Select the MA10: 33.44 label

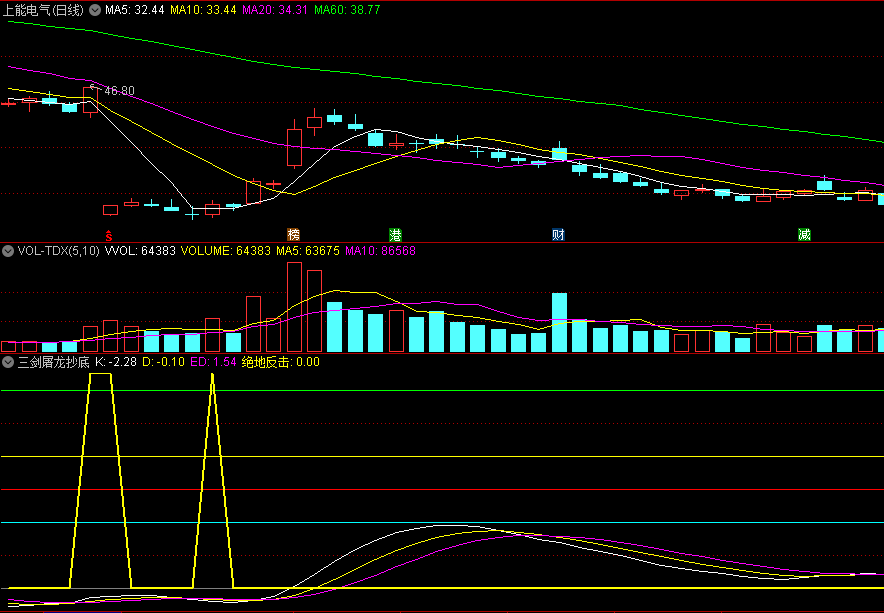point(203,10)
